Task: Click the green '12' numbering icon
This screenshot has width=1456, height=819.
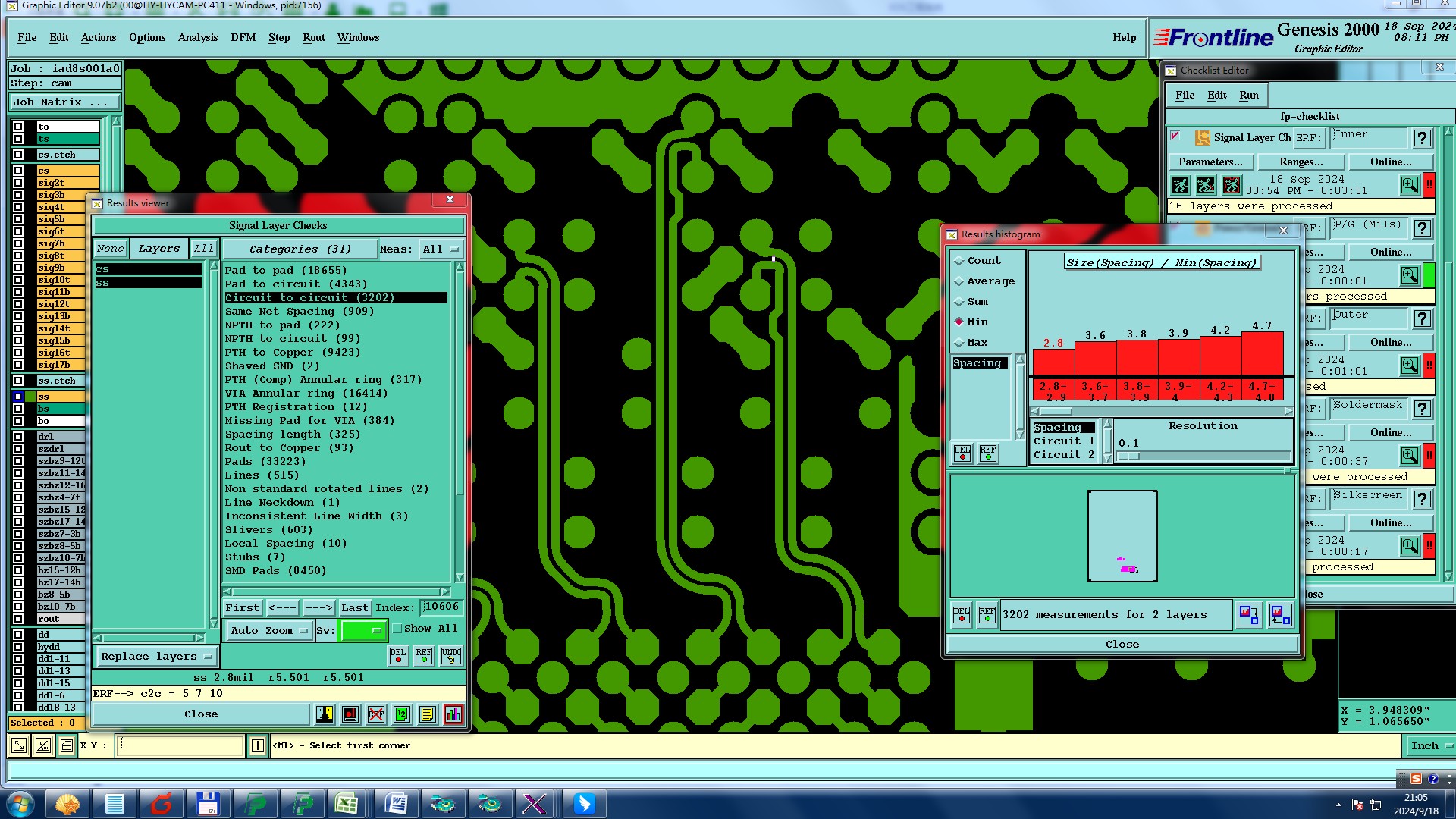Action: (x=402, y=714)
